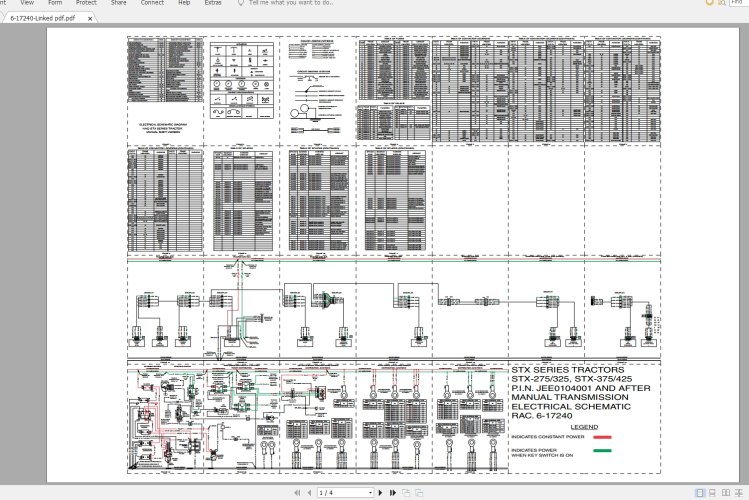Switch to single page view mode
The height and width of the screenshot is (500, 749).
700,493
